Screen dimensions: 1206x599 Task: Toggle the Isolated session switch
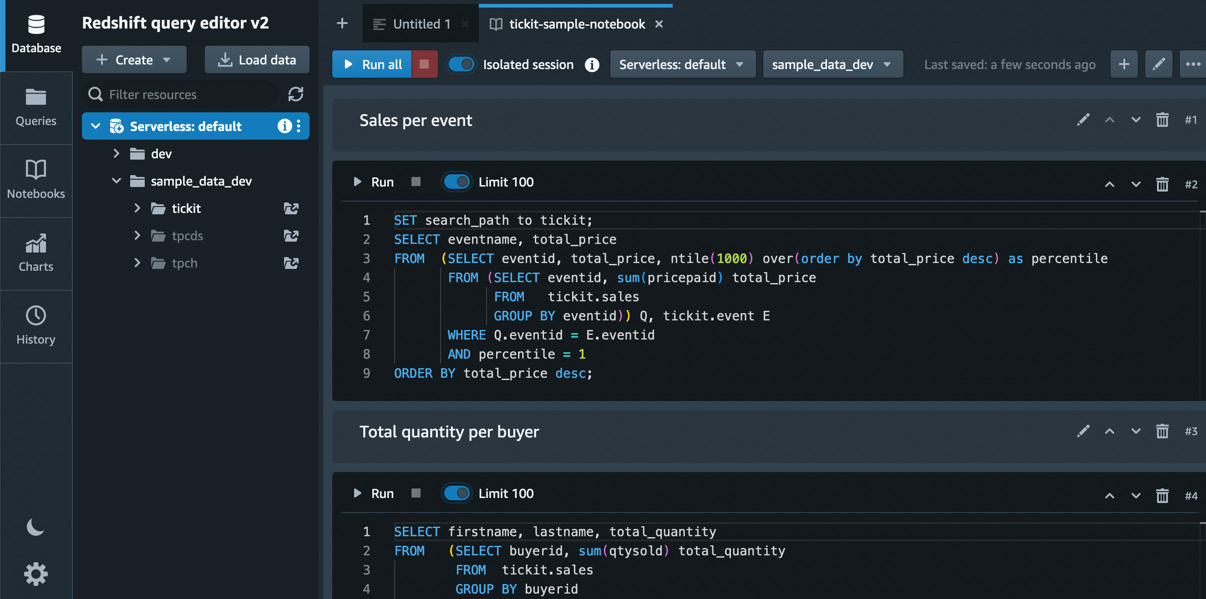(461, 64)
